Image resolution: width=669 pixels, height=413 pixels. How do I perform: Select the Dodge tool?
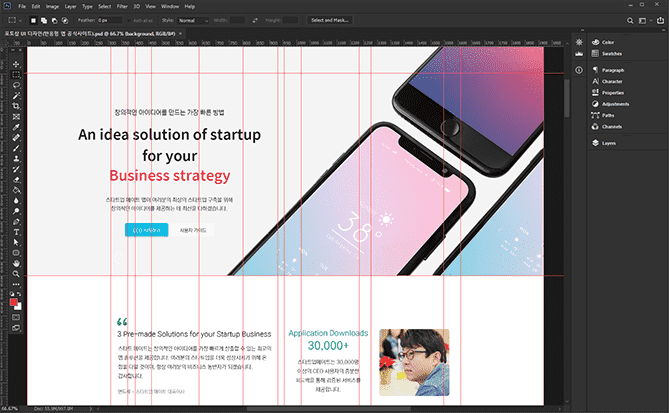point(16,211)
